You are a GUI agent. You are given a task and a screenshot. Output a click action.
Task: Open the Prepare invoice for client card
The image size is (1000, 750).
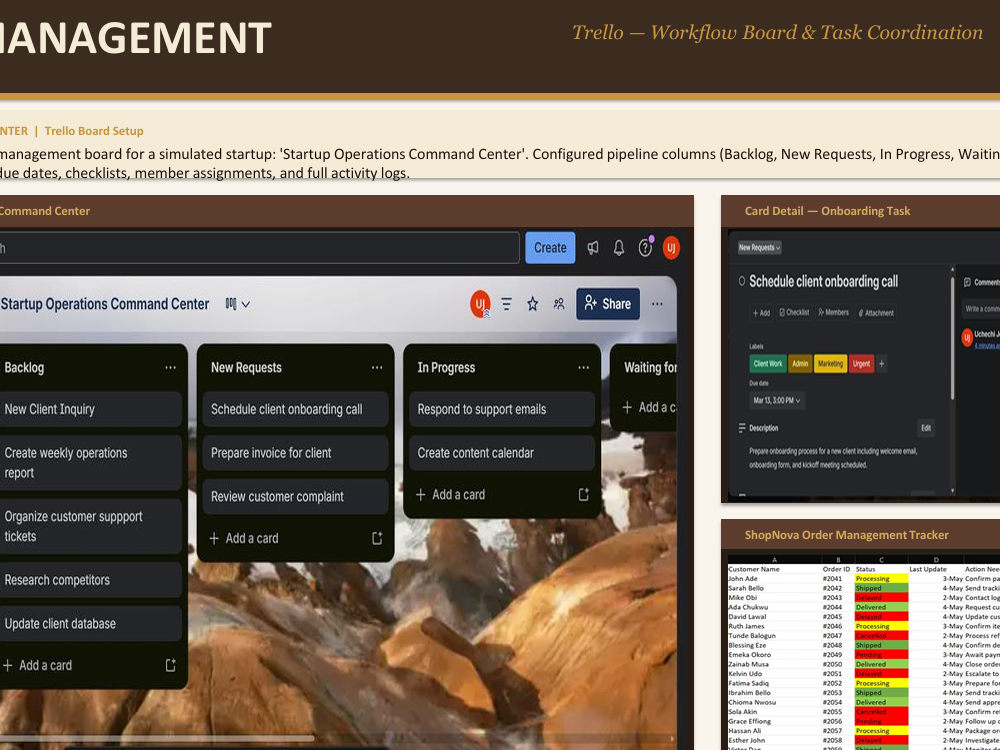(295, 453)
